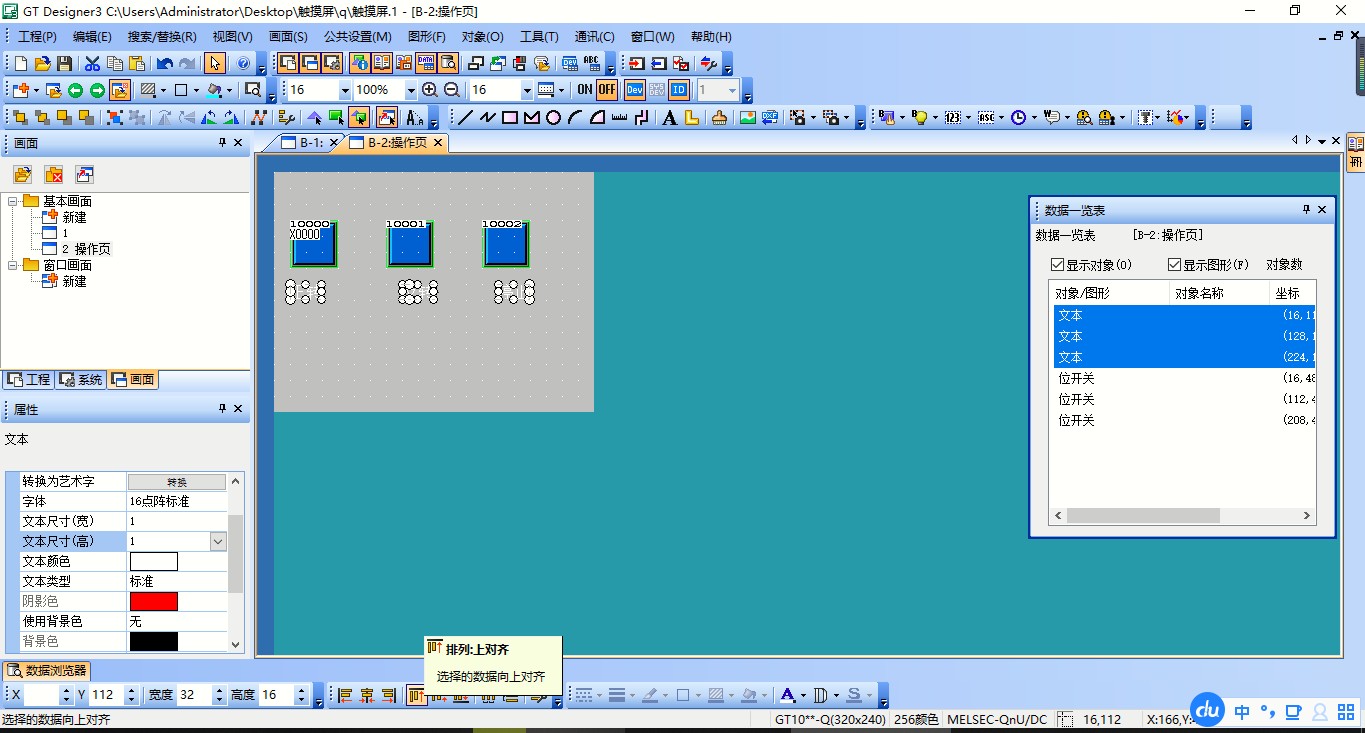The width and height of the screenshot is (1365, 733).
Task: Click the Open project folder icon
Action: pos(42,63)
